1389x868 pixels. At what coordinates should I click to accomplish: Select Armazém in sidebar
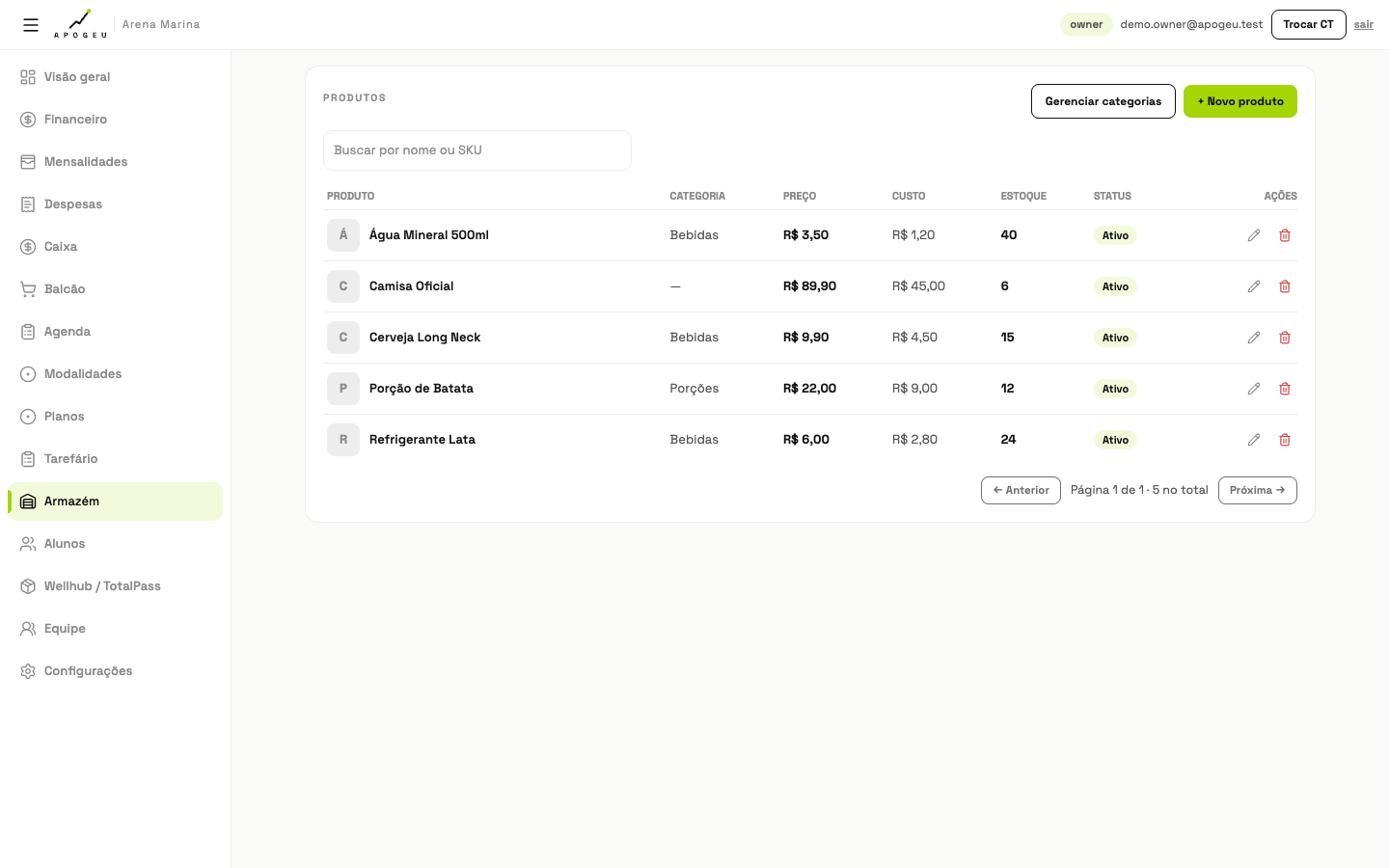click(115, 502)
